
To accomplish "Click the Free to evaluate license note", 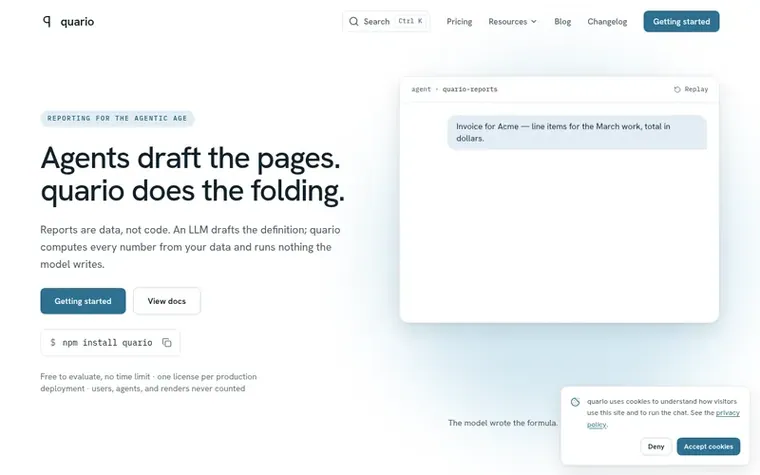I will click(148, 382).
